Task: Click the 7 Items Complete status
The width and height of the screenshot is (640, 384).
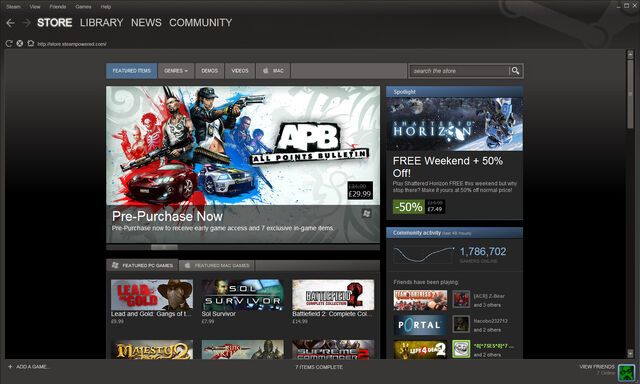Action: pos(319,367)
